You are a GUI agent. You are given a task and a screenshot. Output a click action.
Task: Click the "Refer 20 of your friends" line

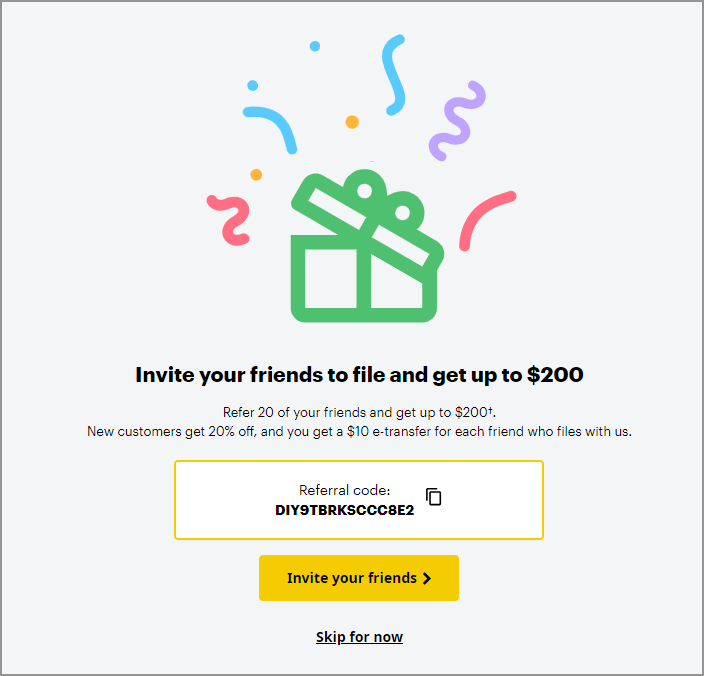tap(359, 412)
